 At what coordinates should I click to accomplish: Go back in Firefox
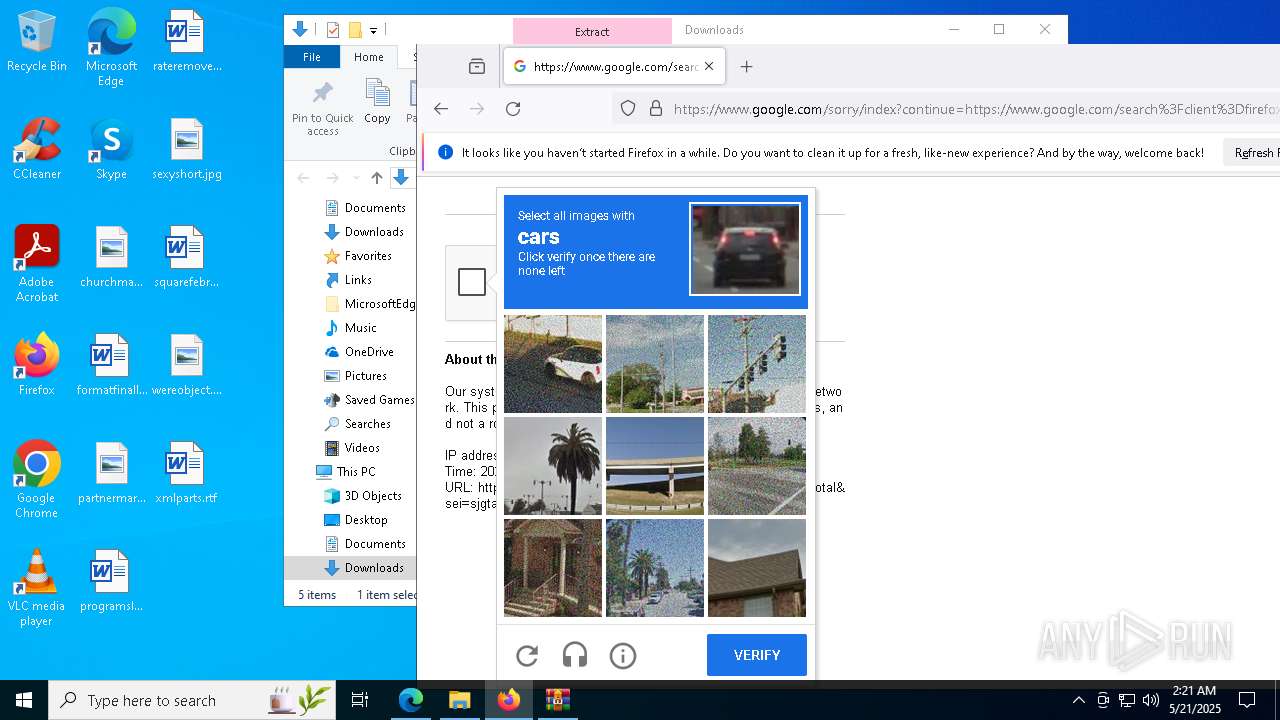click(x=441, y=109)
